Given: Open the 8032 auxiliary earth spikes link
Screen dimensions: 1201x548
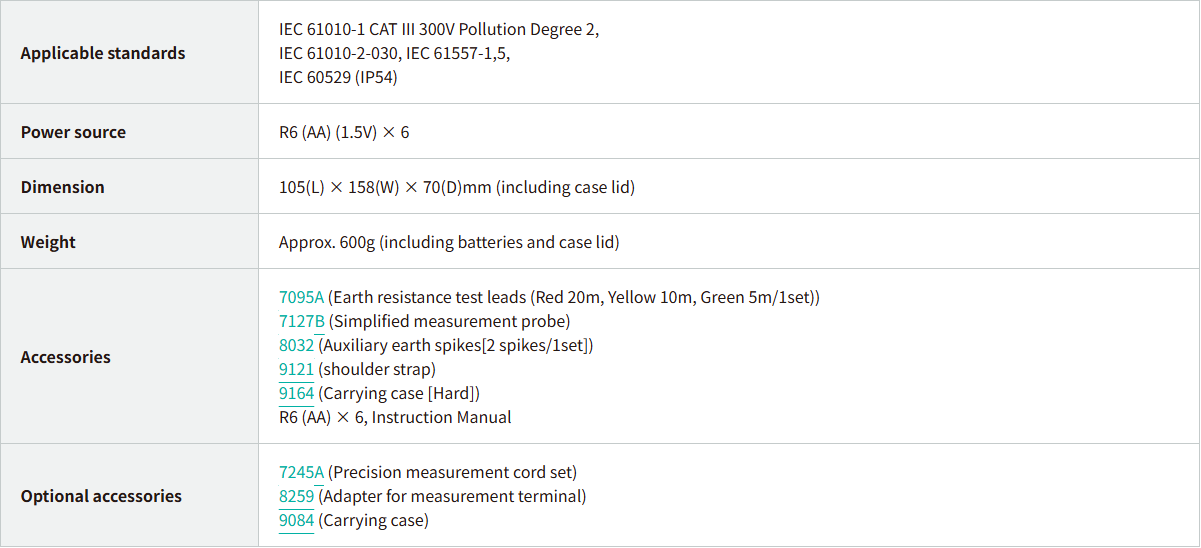Looking at the screenshot, I should pyautogui.click(x=296, y=345).
